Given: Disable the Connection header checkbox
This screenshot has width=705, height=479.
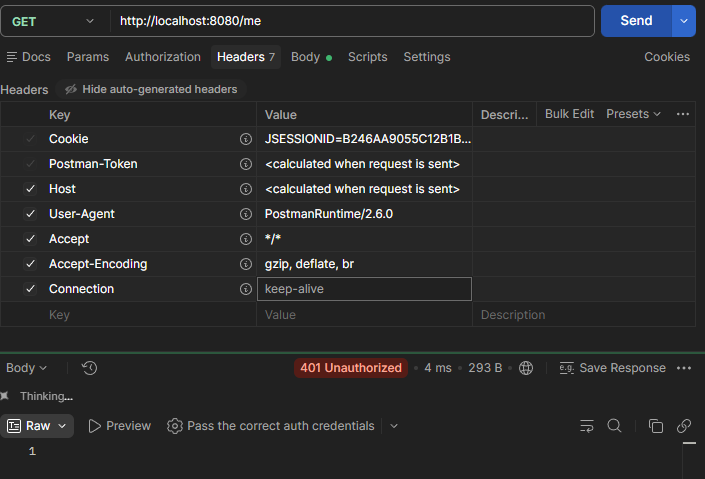Looking at the screenshot, I should [x=30, y=289].
